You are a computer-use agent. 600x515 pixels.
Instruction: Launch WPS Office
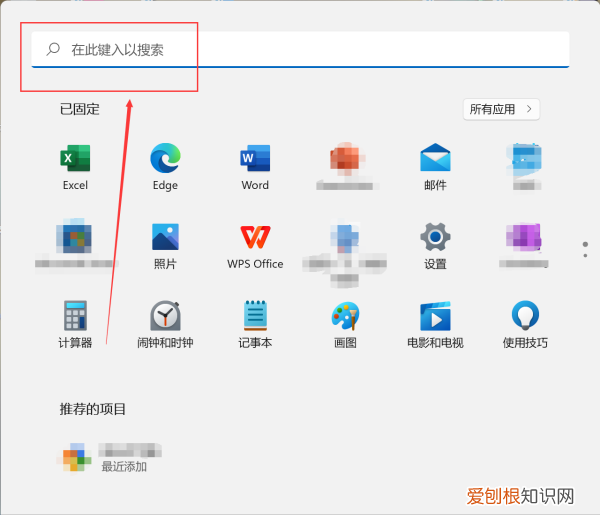click(255, 246)
